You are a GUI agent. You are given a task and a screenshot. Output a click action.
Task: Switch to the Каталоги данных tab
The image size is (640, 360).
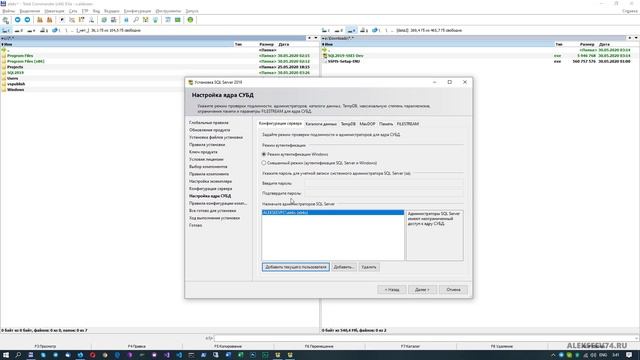coord(321,124)
